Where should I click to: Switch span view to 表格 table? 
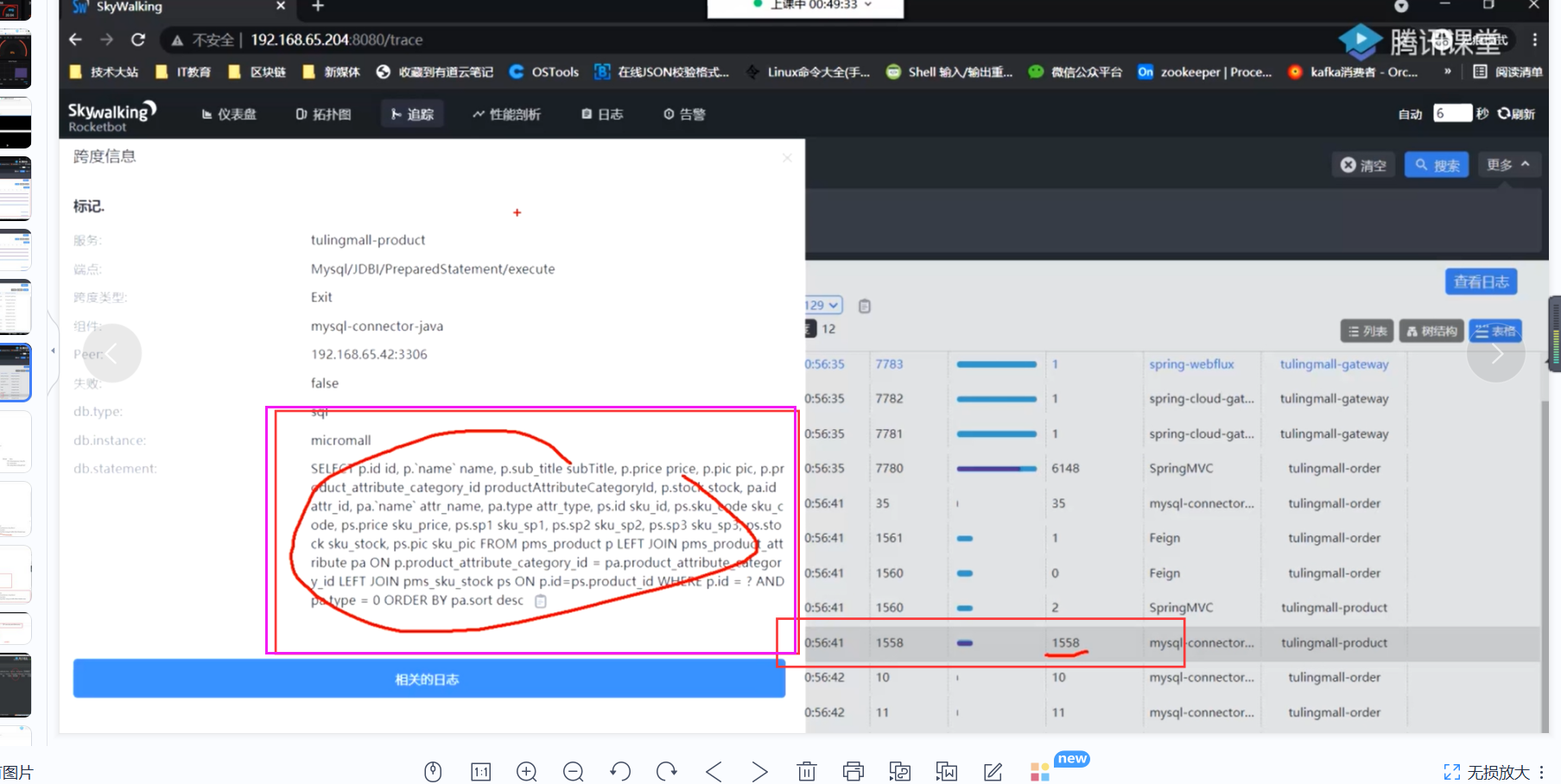(1495, 331)
